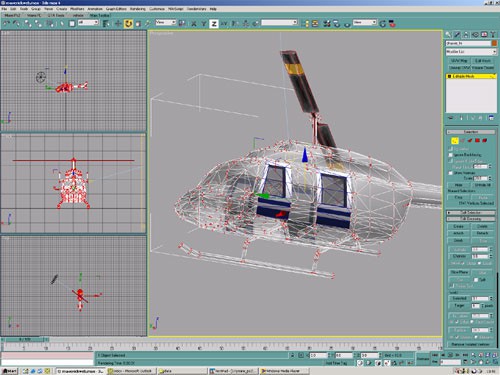Restrict the transform to the Z axis
The width and height of the screenshot is (500, 375).
point(214,24)
